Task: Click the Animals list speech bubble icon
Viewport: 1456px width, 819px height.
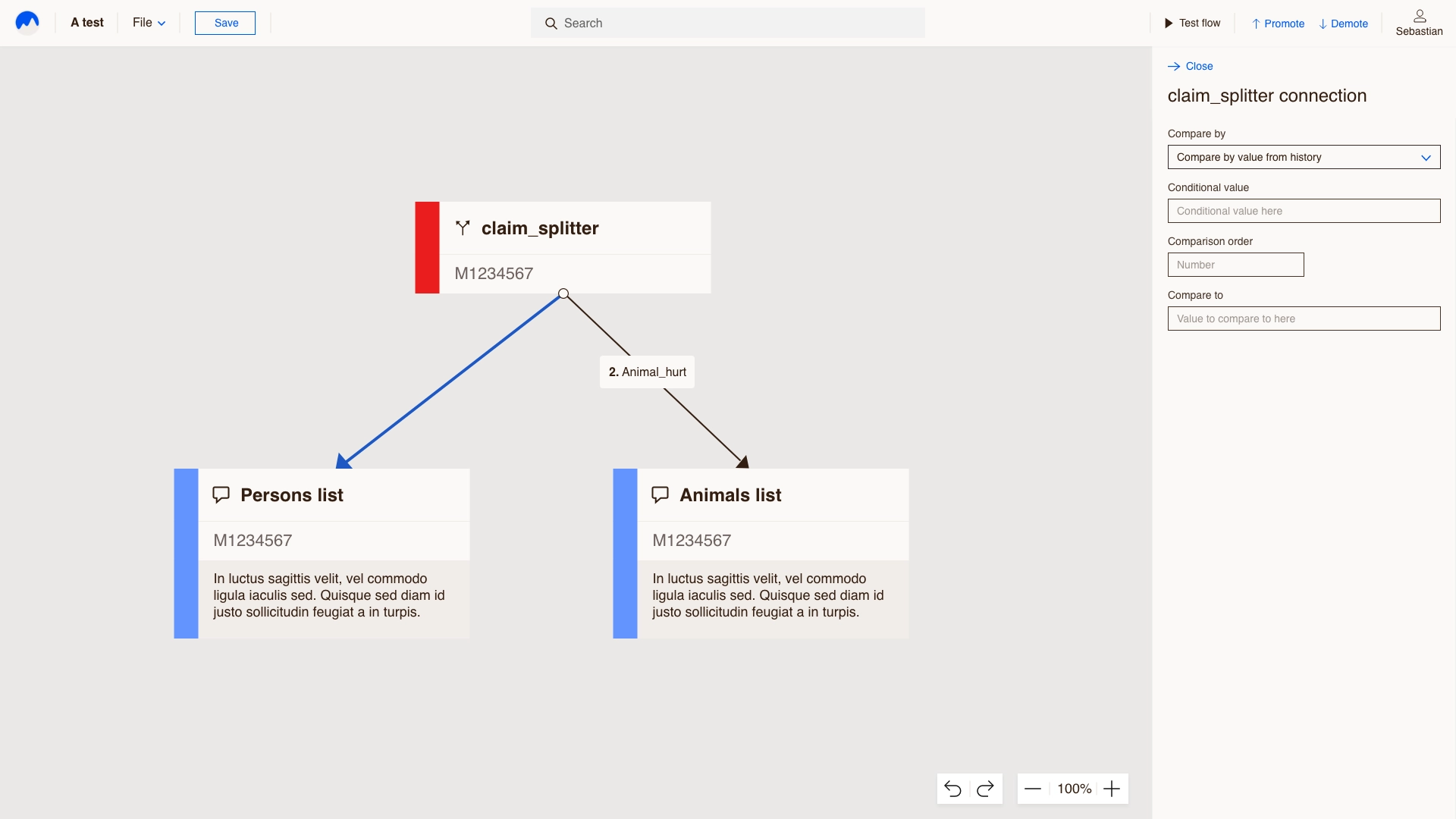Action: [x=660, y=494]
